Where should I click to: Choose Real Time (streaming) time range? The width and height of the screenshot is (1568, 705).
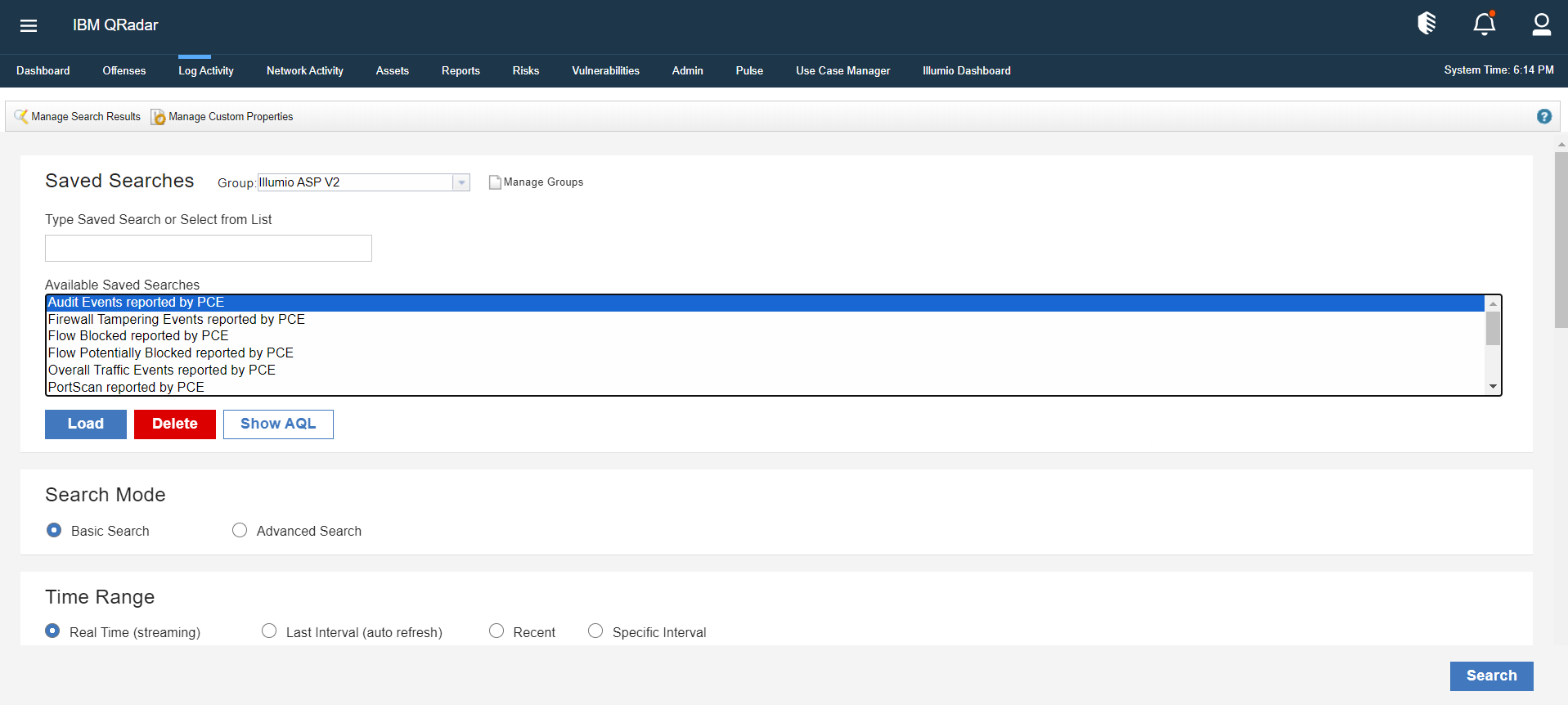click(x=52, y=631)
